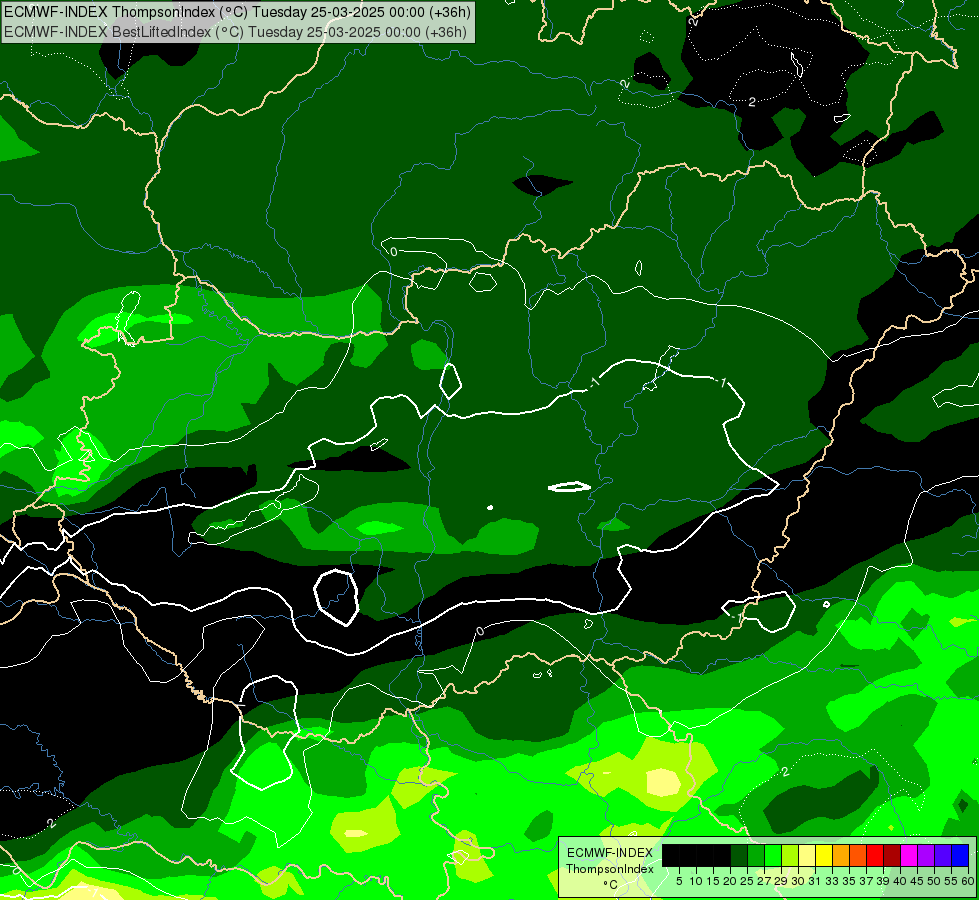Click the dark green legend swatch between 20 and 25
The width and height of the screenshot is (979, 900).
coord(739,855)
